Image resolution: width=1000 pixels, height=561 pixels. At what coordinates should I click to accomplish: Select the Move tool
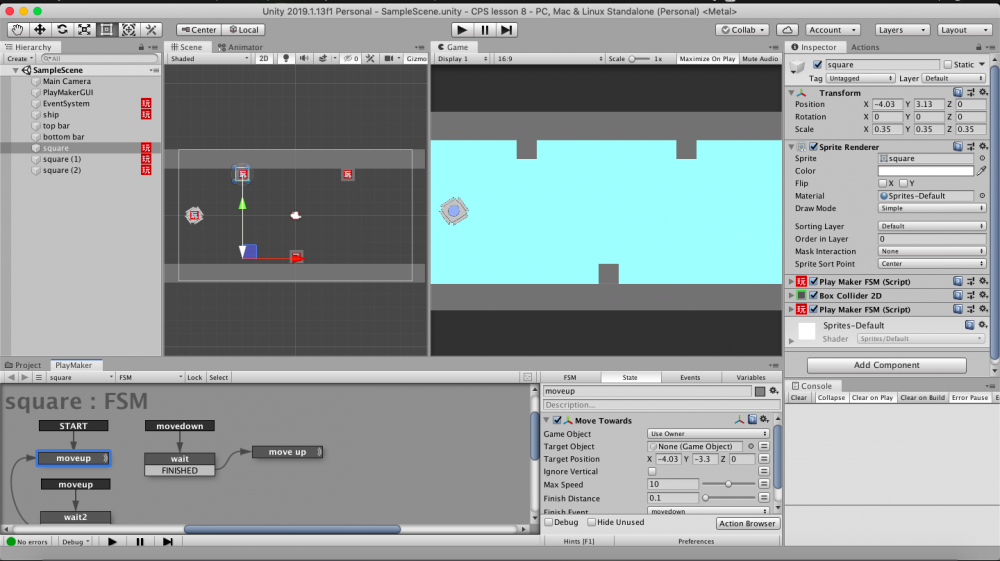tap(40, 30)
